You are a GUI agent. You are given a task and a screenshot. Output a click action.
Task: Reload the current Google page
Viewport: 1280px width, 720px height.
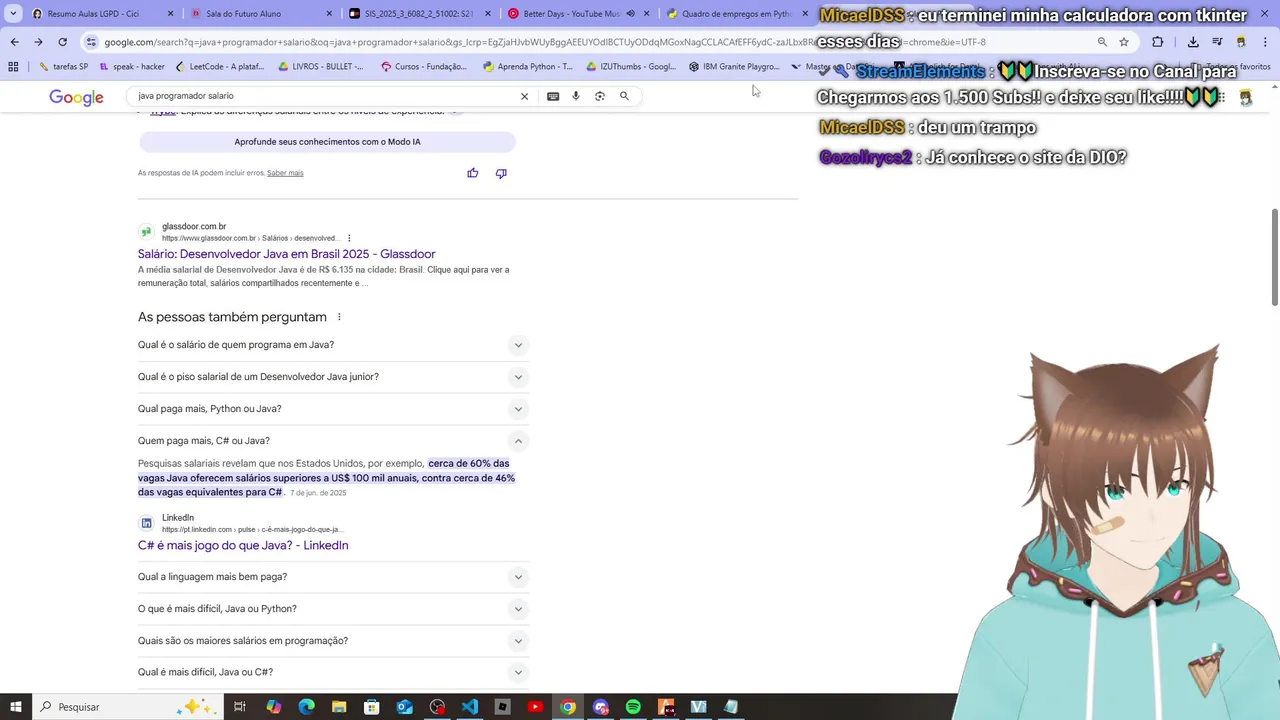pos(62,42)
